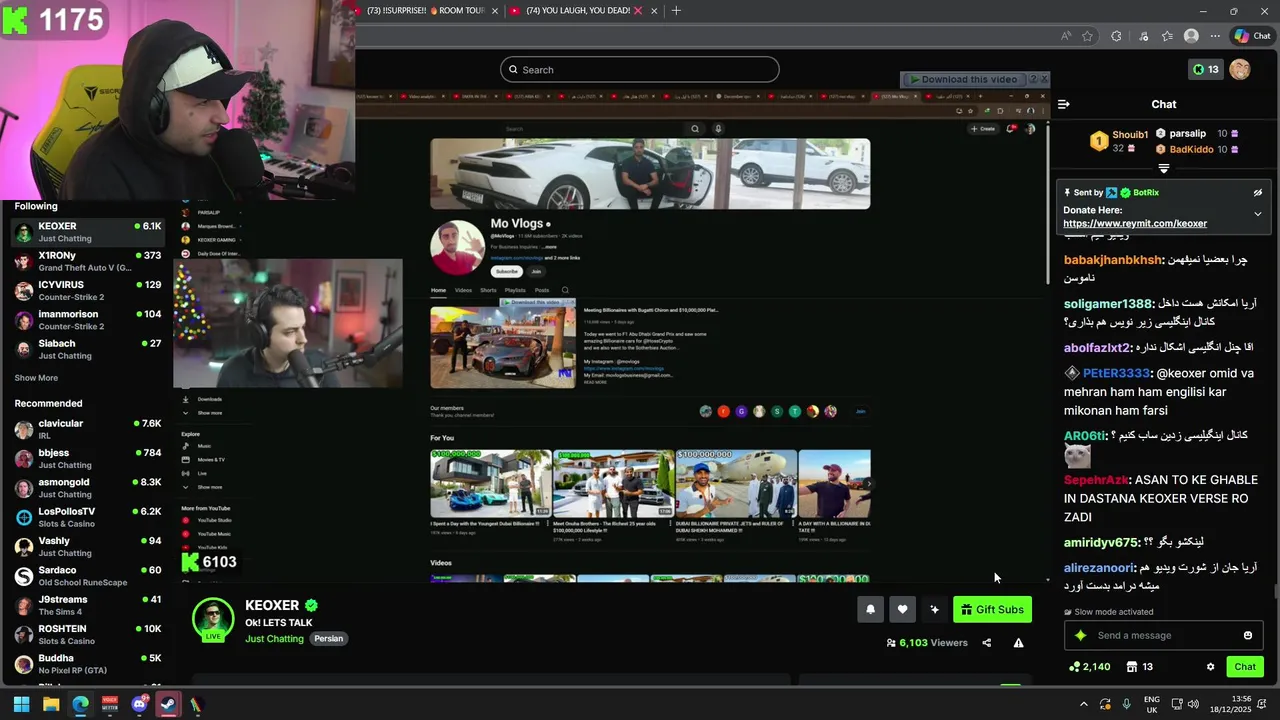
Task: Open J9streams recommended channel
Action: (88, 605)
